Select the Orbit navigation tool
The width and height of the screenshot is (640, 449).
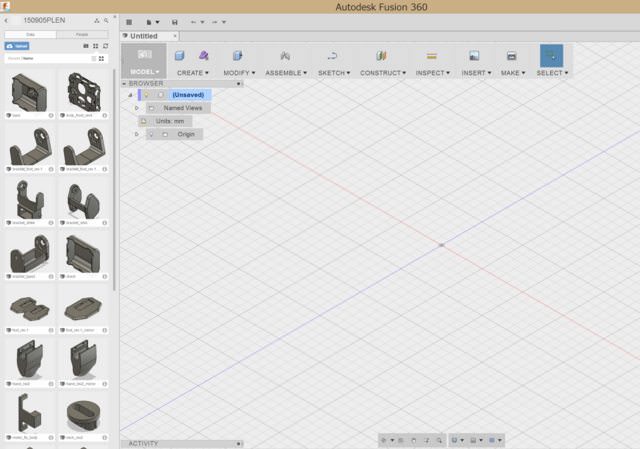point(384,440)
